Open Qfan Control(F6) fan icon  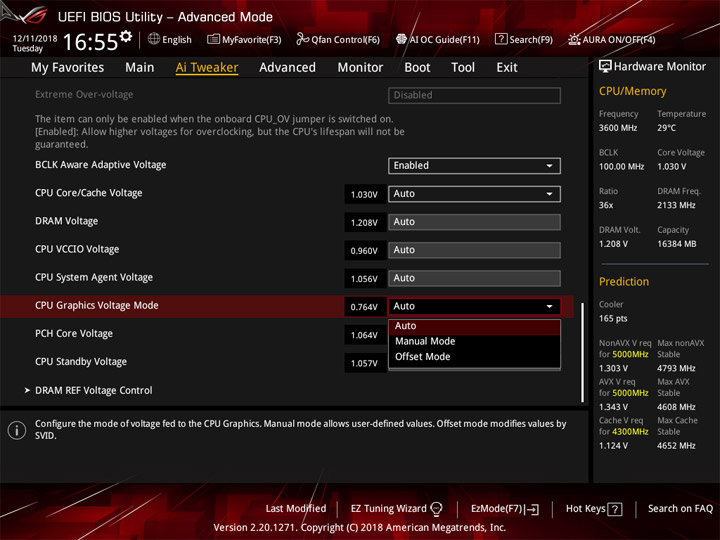[302, 39]
